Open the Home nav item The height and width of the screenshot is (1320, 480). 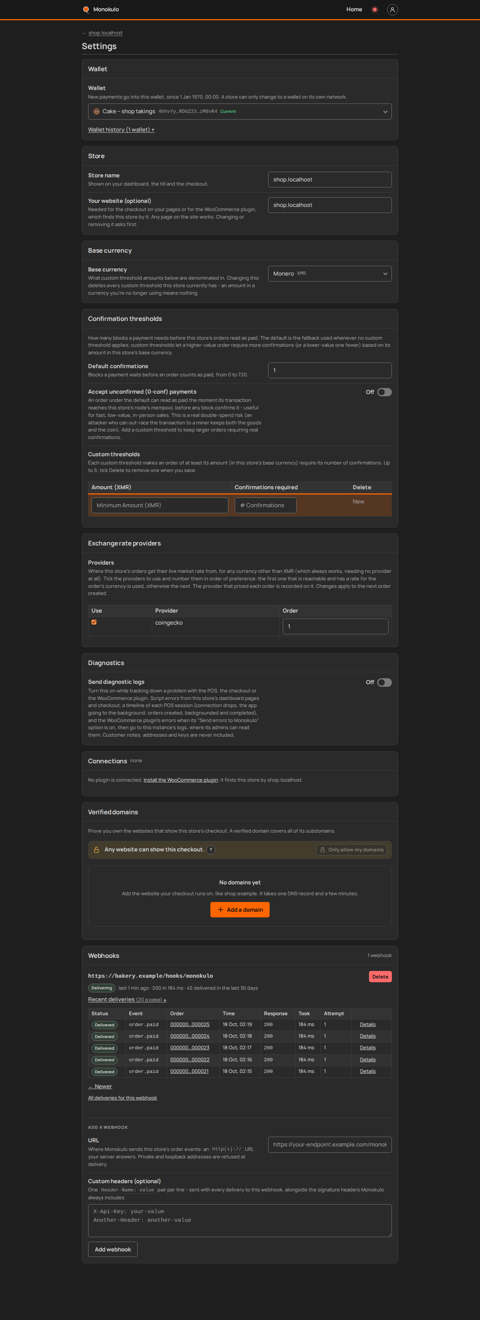354,9
